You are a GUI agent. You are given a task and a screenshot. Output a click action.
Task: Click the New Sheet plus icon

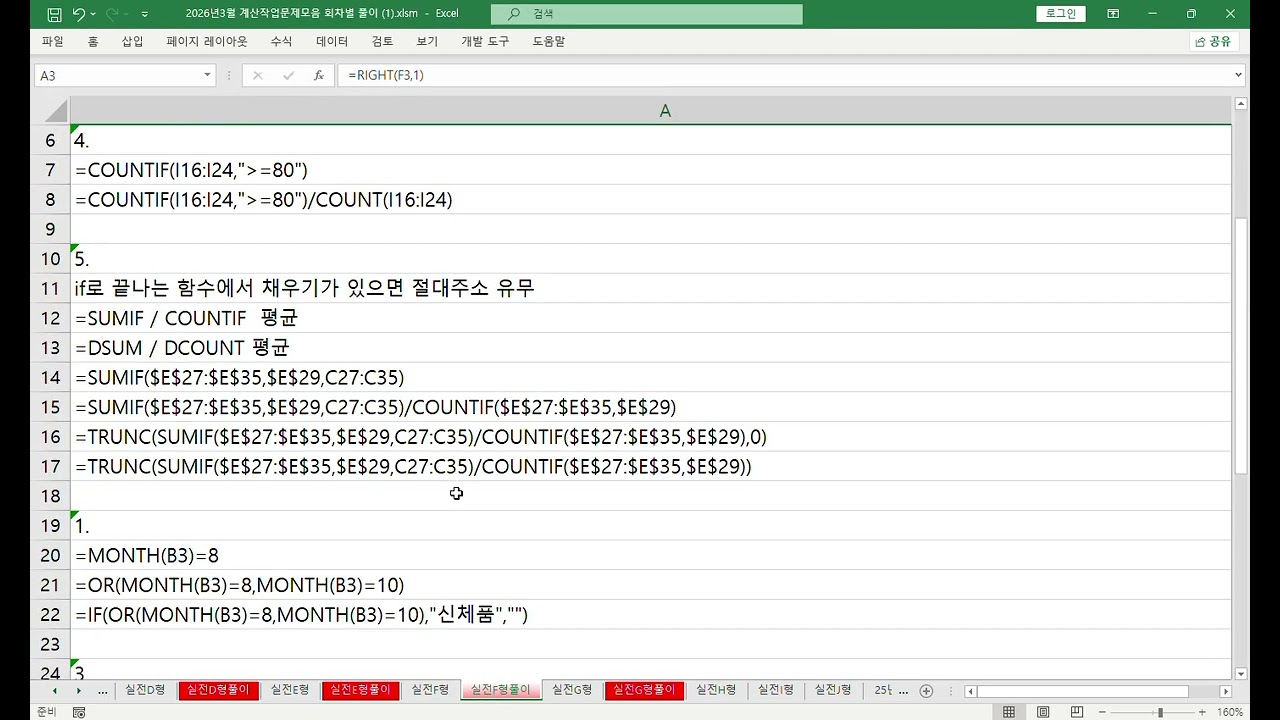(926, 691)
